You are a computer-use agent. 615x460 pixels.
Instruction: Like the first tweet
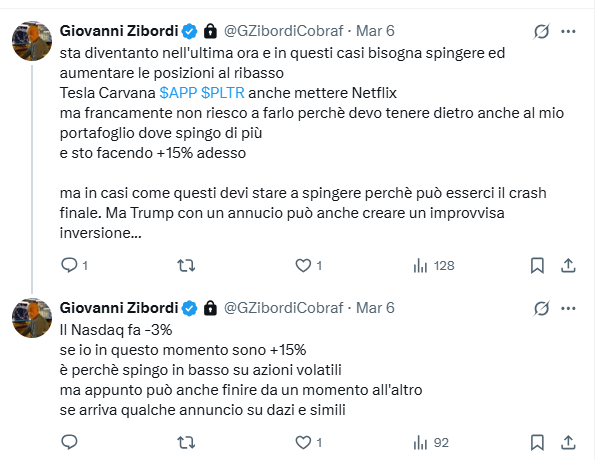[x=303, y=265]
